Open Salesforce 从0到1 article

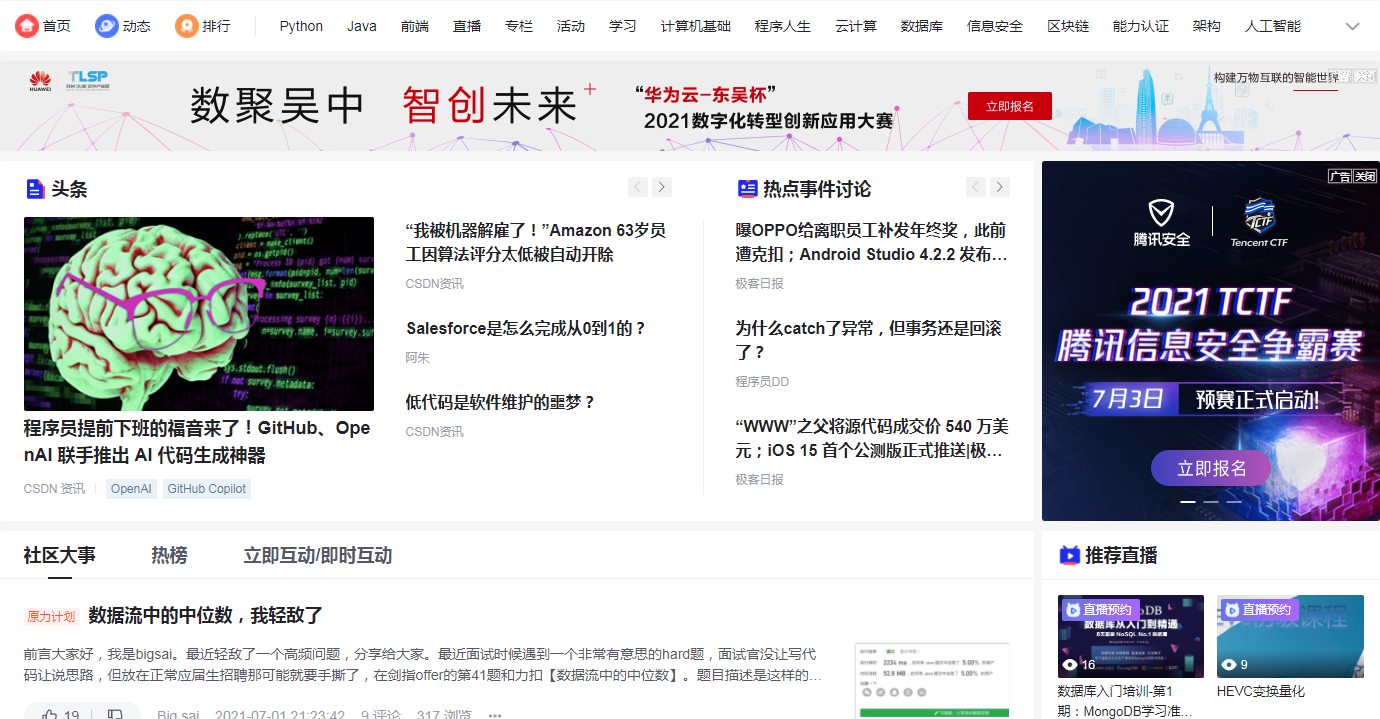tap(526, 328)
